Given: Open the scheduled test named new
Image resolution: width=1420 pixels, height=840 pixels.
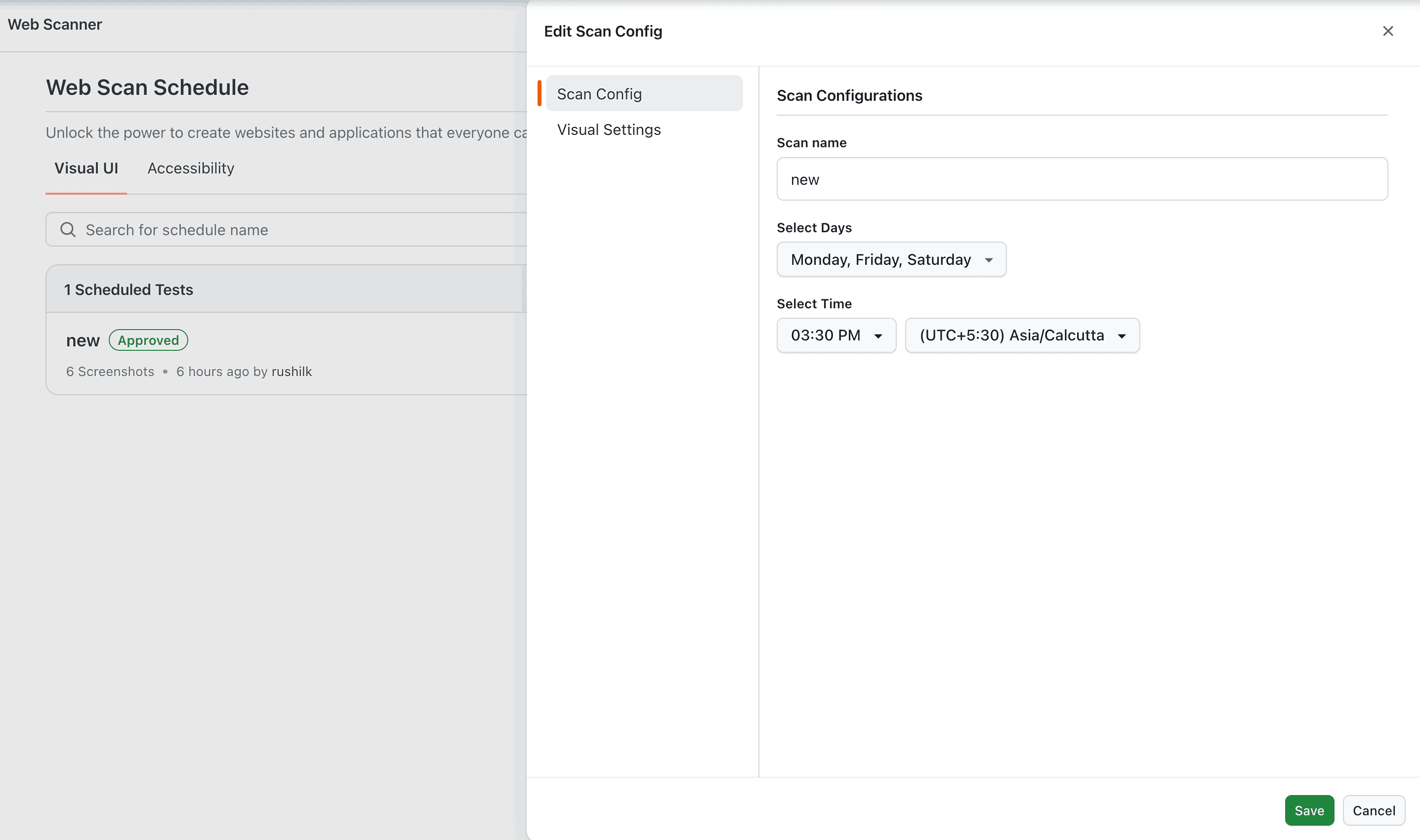Looking at the screenshot, I should tap(83, 339).
